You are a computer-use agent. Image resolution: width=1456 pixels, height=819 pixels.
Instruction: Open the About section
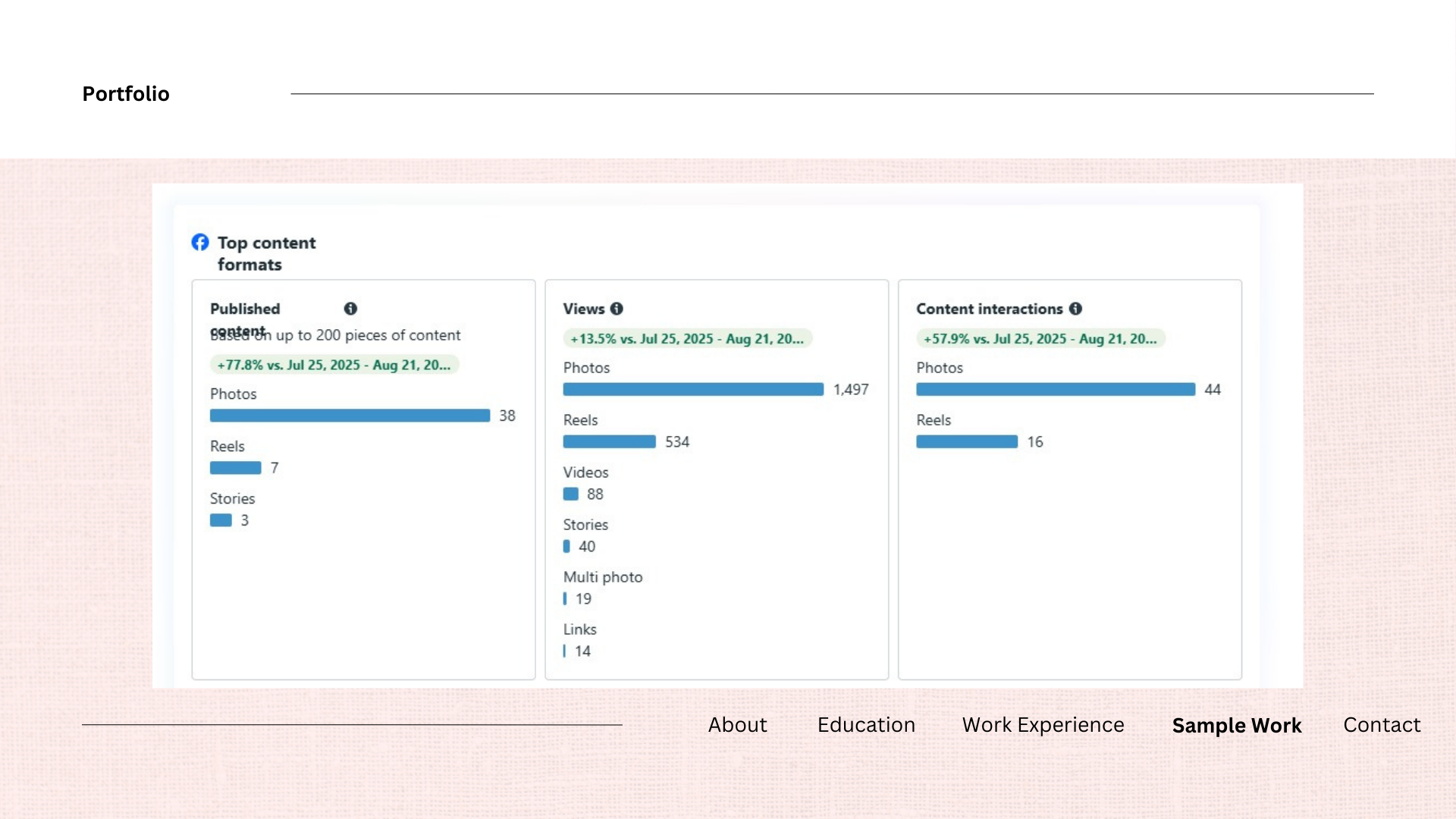tap(737, 725)
